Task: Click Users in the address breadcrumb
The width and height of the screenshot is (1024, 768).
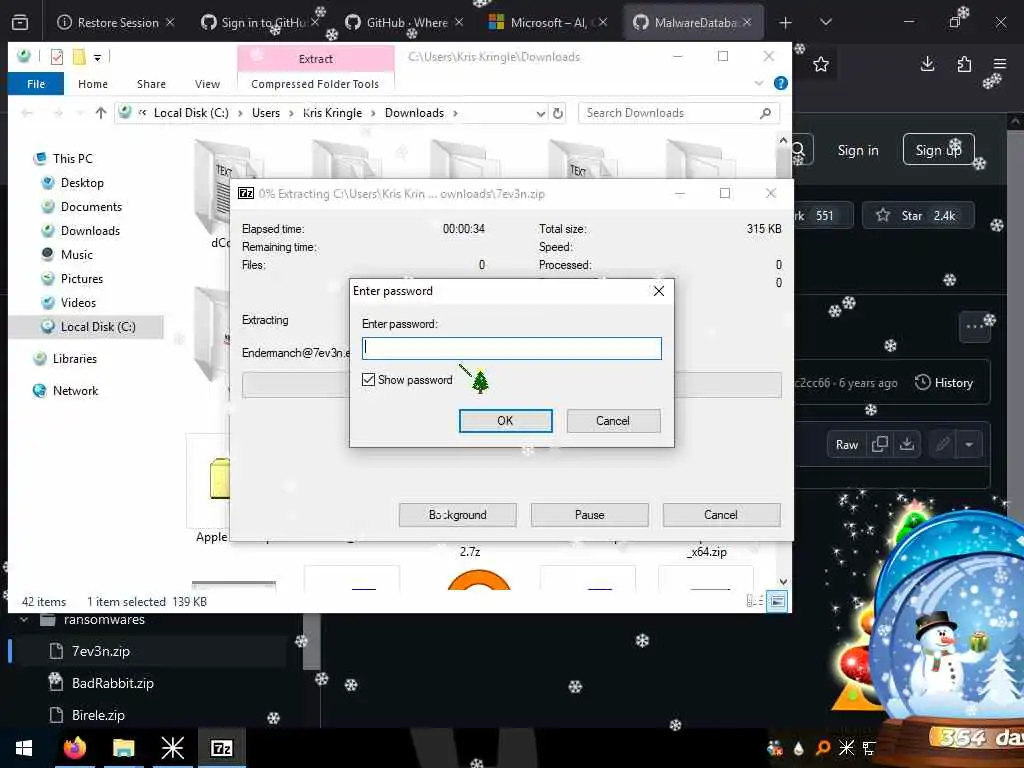Action: tap(266, 113)
